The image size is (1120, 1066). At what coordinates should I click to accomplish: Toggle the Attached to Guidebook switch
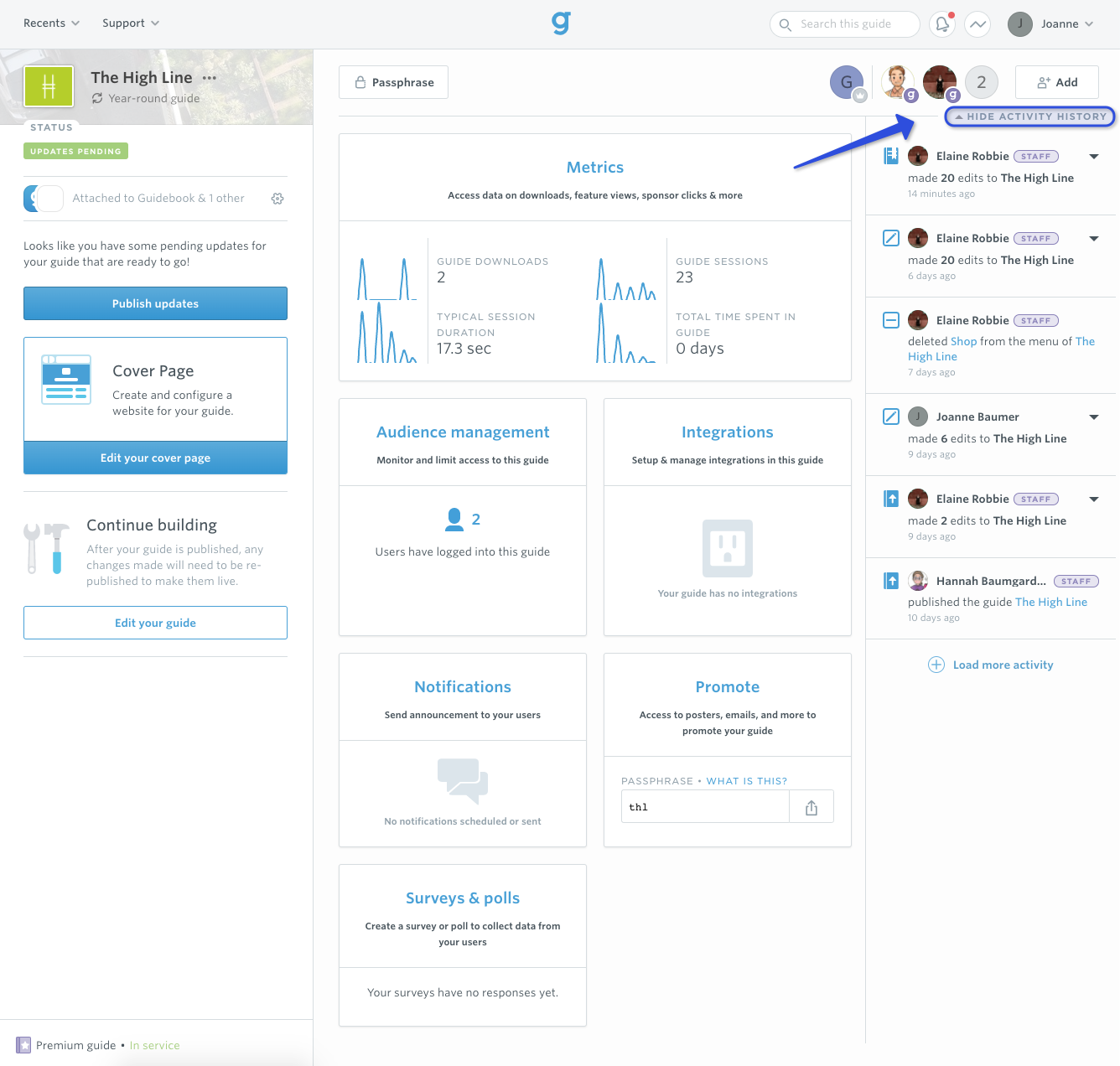44,199
